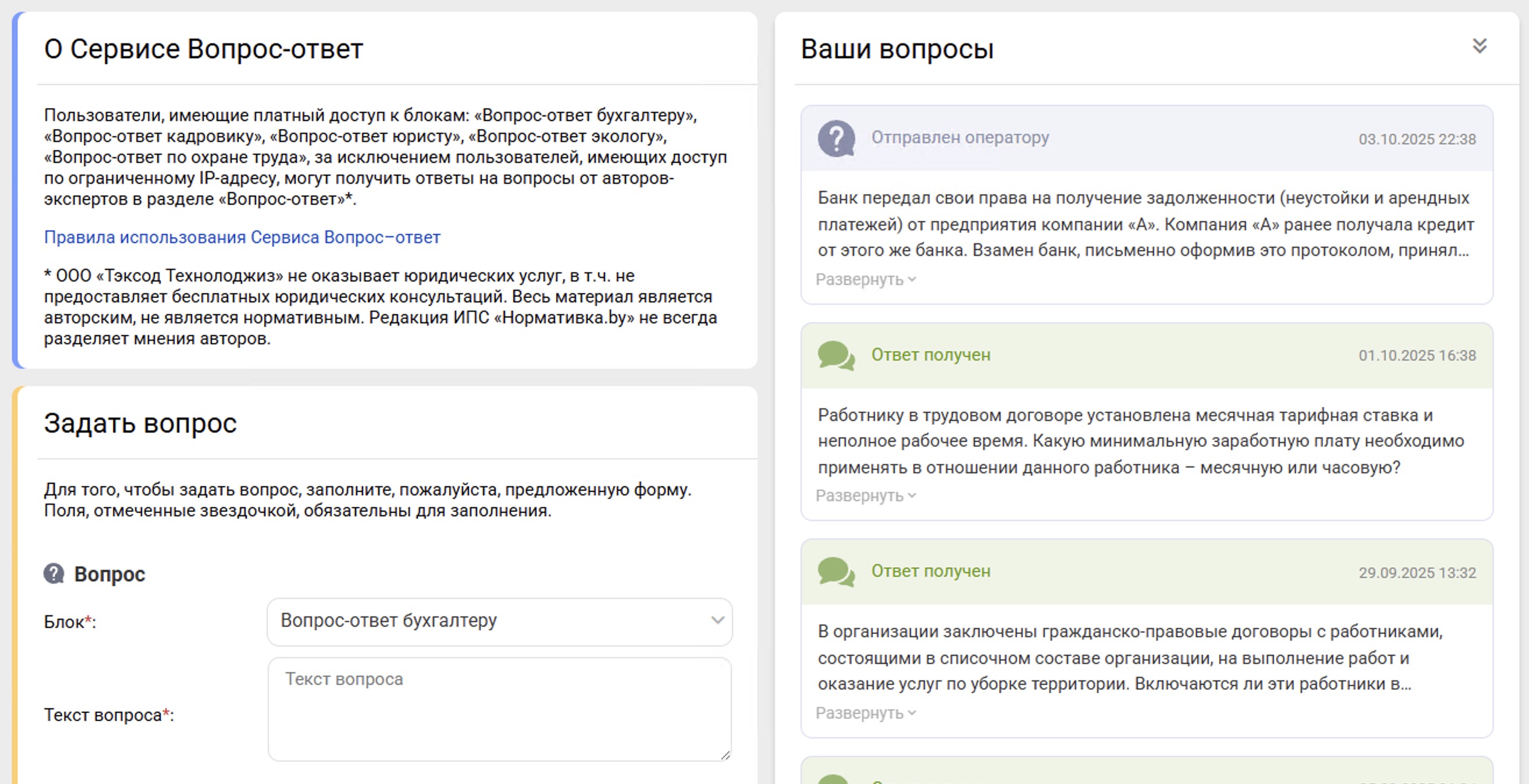The height and width of the screenshot is (784, 1529).
Task: Collapse 'Ваши вопросы' panel with the double chevron
Action: tap(1479, 46)
